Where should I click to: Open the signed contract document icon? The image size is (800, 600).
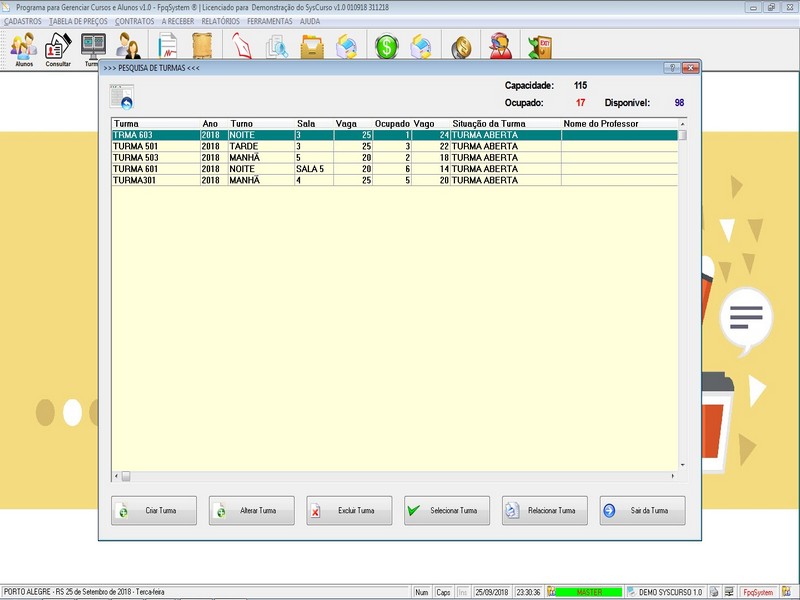click(x=167, y=46)
